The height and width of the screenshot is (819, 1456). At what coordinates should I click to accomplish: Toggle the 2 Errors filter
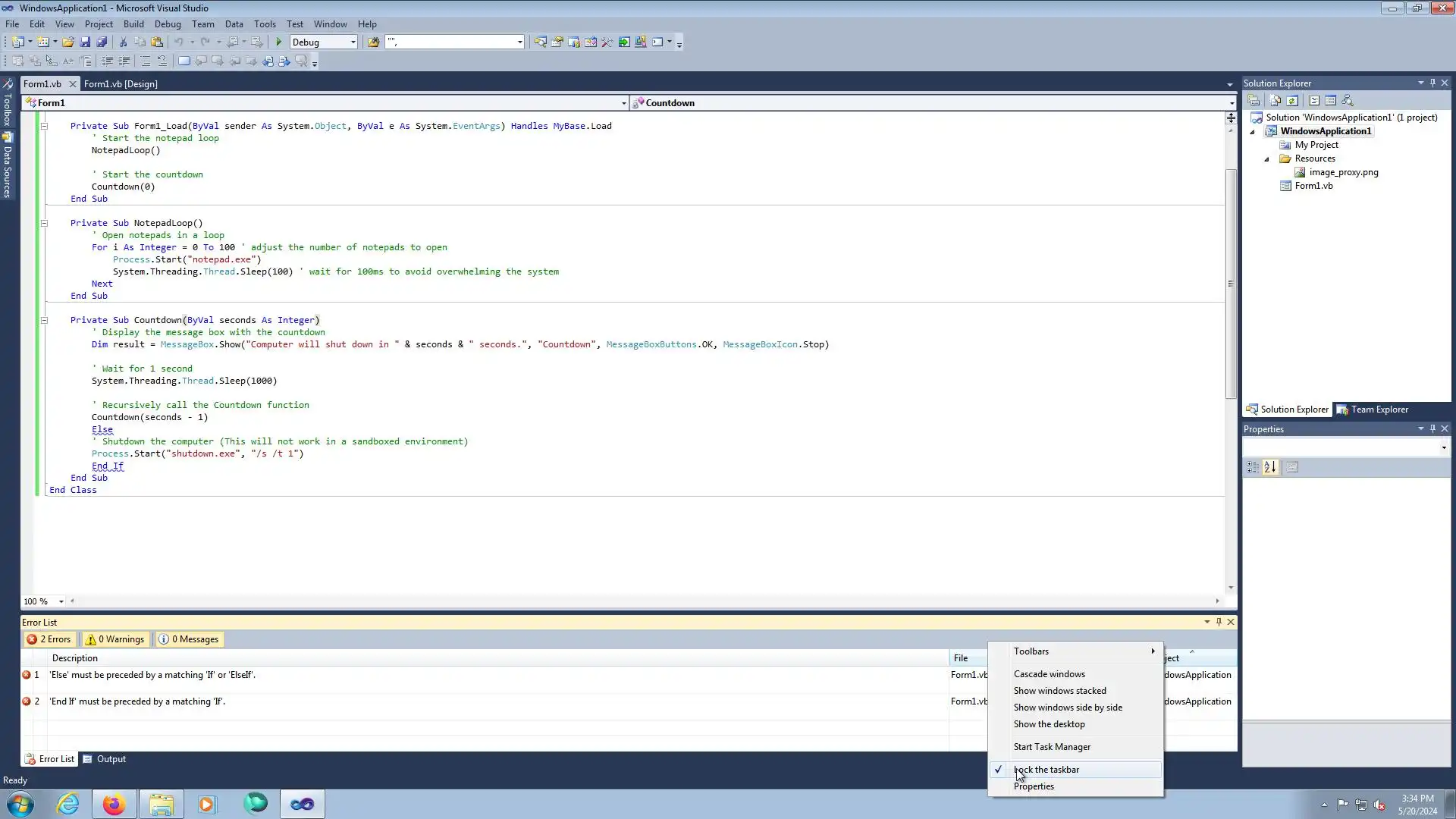click(x=49, y=639)
